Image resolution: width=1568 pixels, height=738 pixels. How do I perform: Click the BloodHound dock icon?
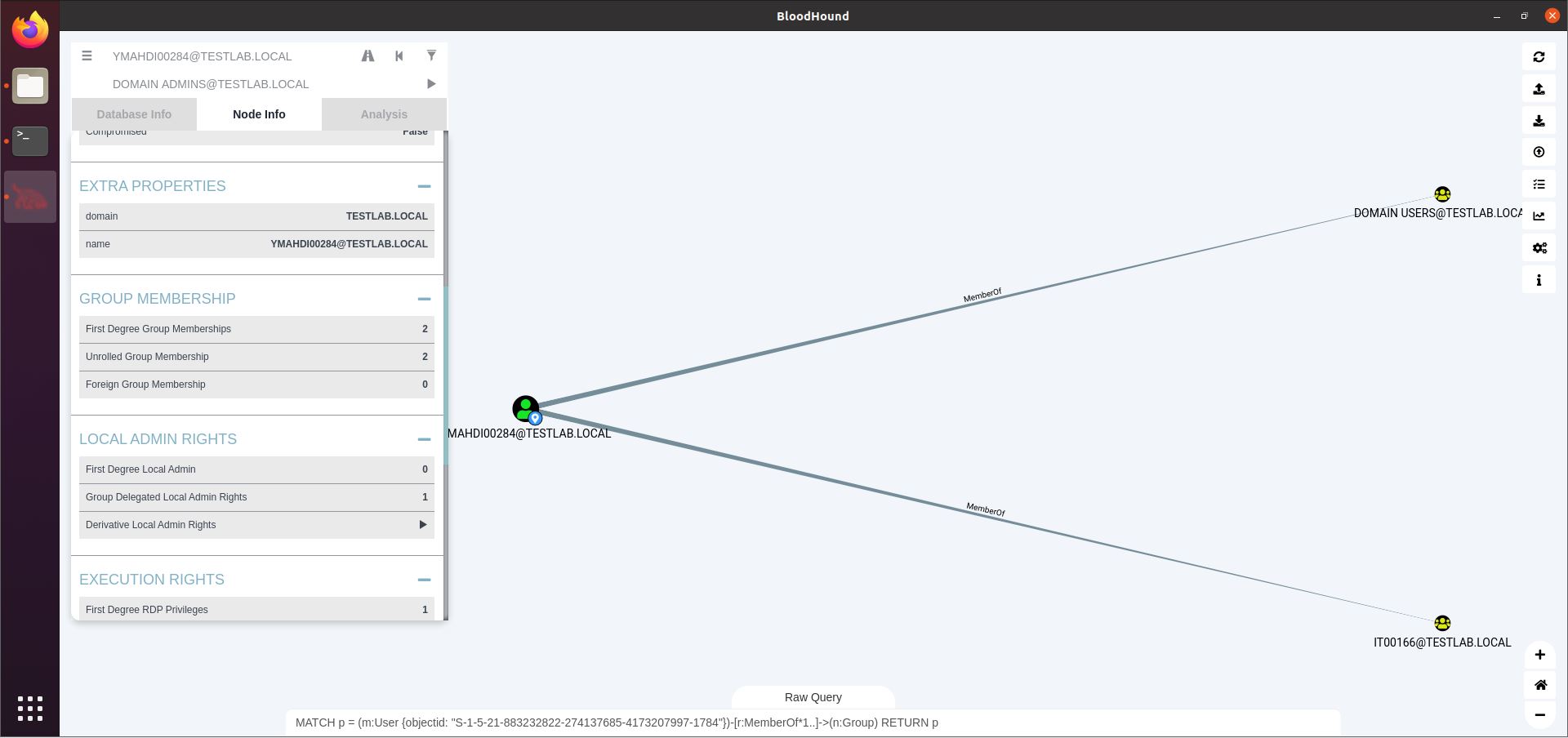pos(30,197)
